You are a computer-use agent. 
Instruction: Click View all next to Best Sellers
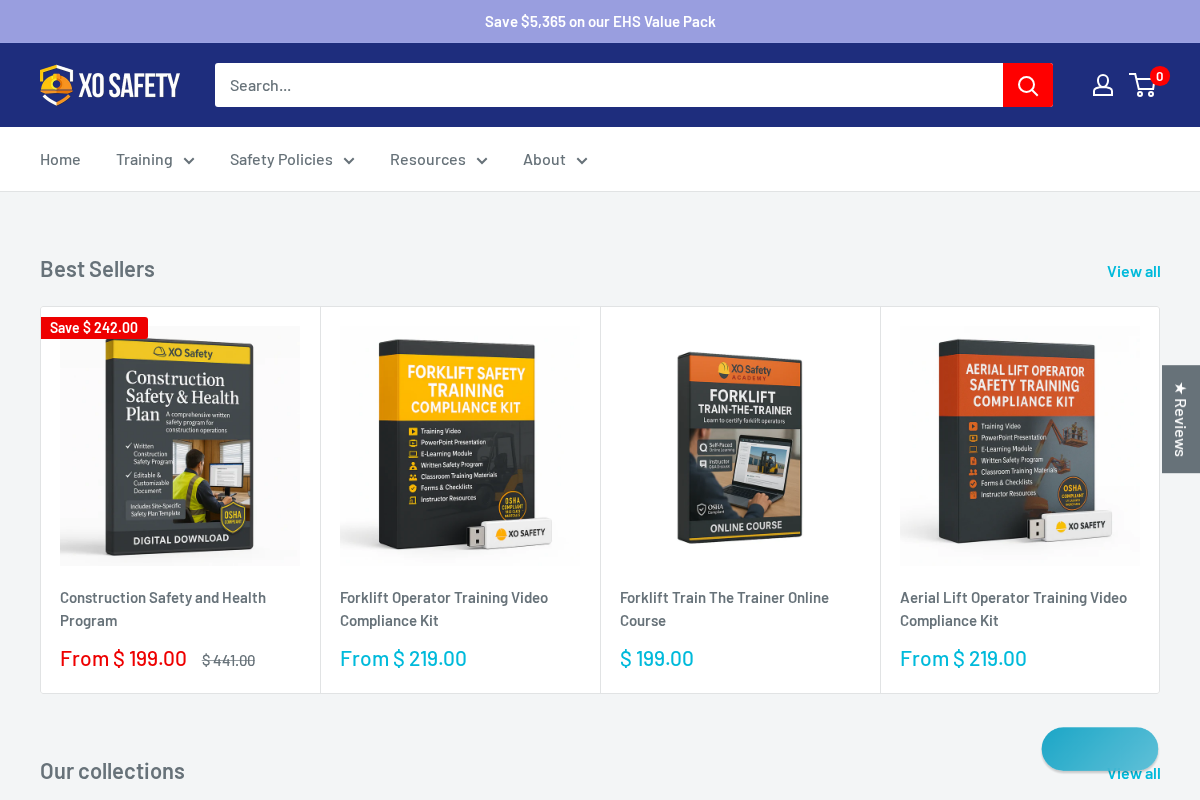(x=1133, y=270)
